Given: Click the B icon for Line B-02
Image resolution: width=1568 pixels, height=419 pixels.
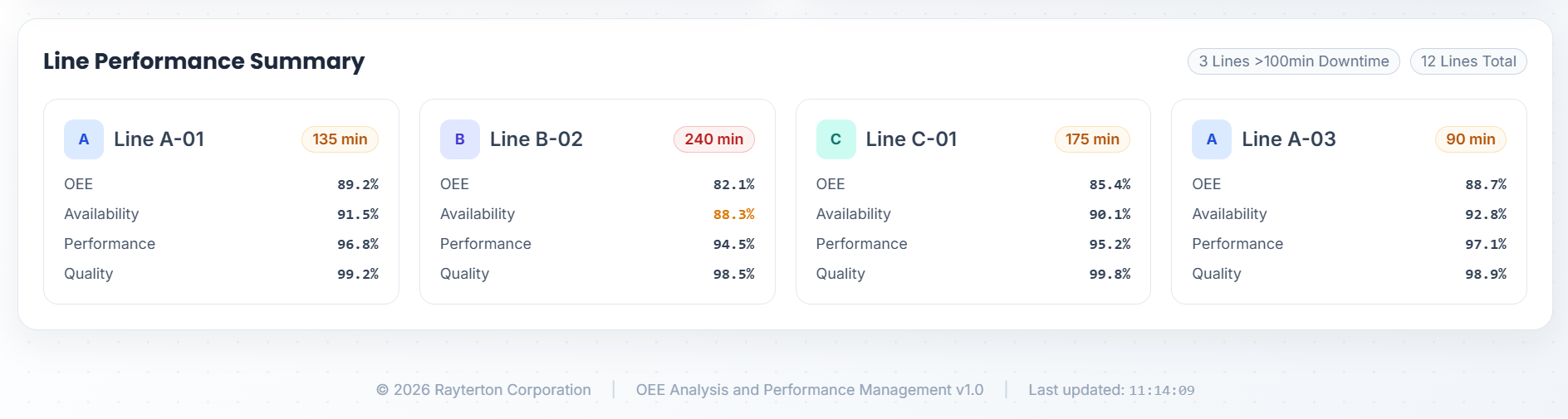Looking at the screenshot, I should coord(459,139).
